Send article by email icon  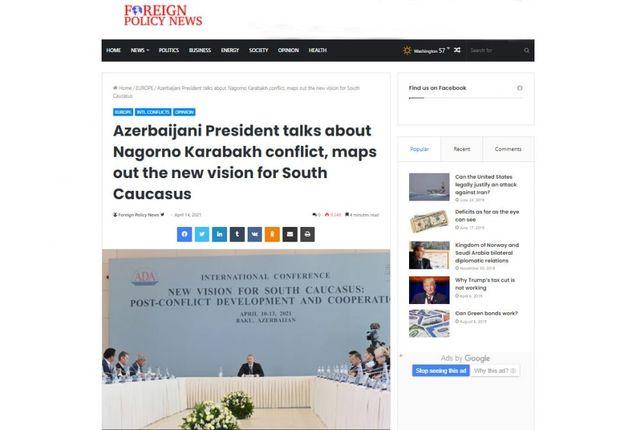(290, 235)
